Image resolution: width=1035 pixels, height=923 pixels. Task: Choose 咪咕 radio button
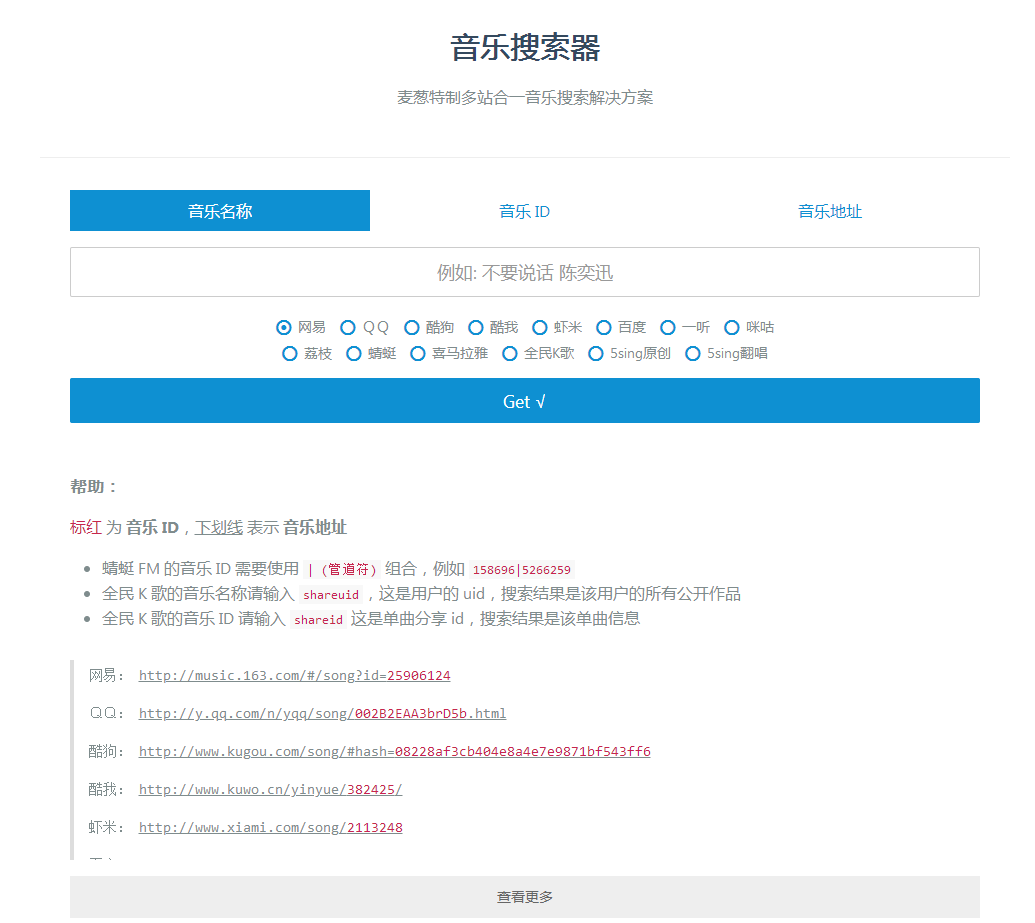[732, 327]
